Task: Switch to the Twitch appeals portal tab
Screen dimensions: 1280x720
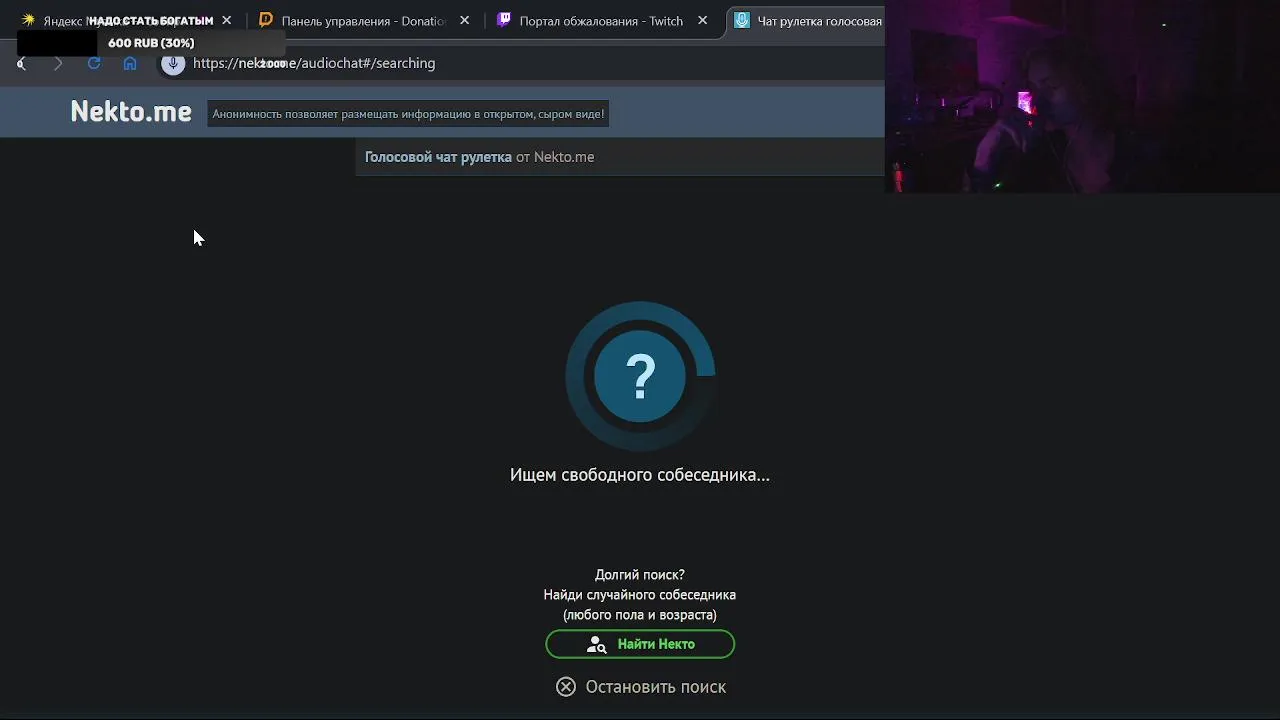Action: (601, 20)
